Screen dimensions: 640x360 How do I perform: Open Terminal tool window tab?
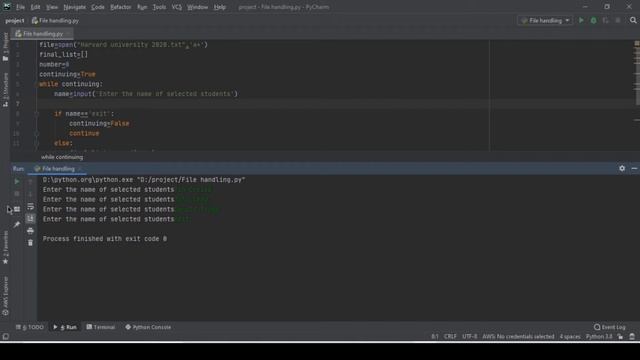pos(101,327)
